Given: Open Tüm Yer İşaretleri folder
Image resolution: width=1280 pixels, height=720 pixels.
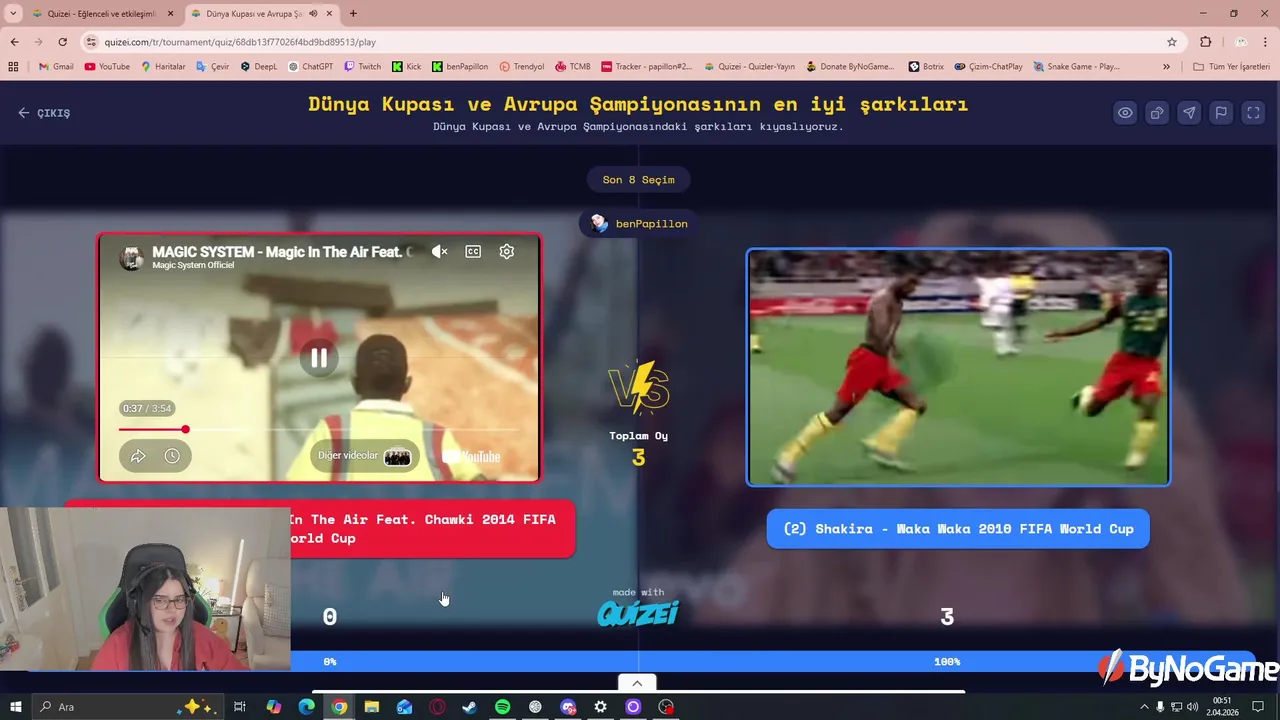Looking at the screenshot, I should (x=1232, y=67).
